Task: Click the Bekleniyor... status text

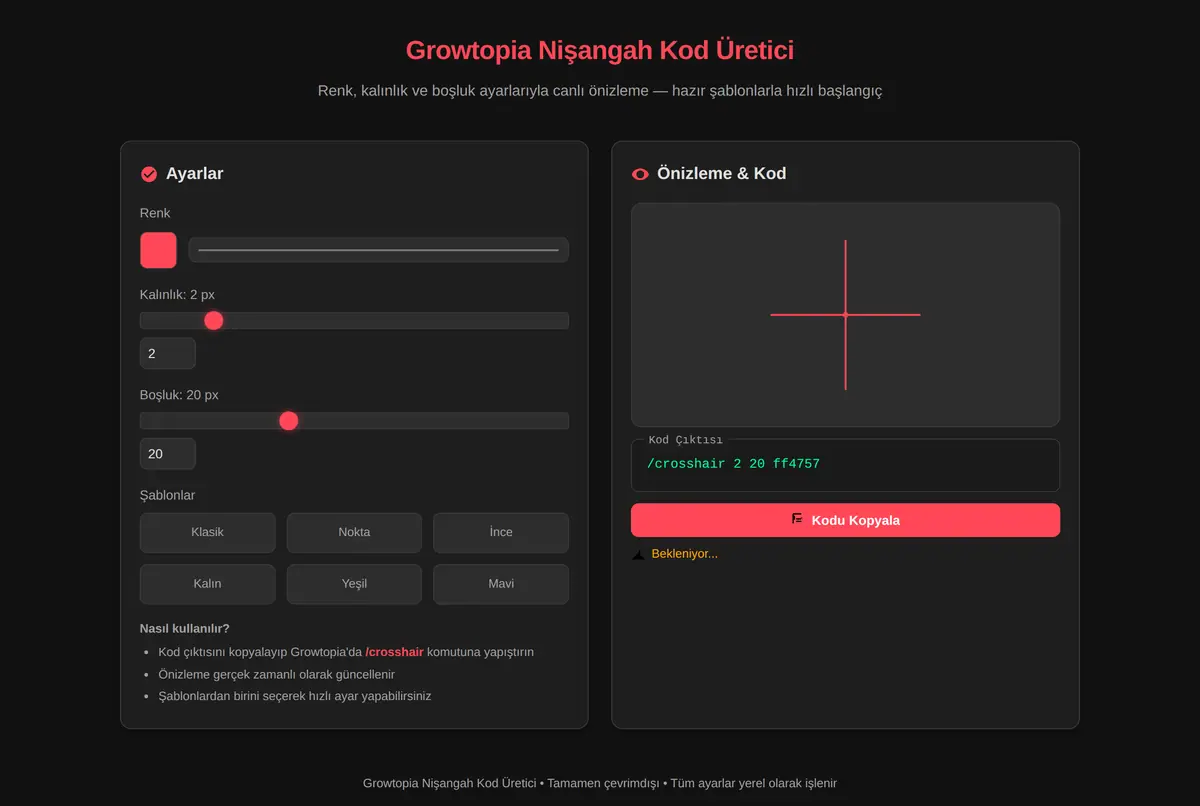Action: pyautogui.click(x=684, y=554)
